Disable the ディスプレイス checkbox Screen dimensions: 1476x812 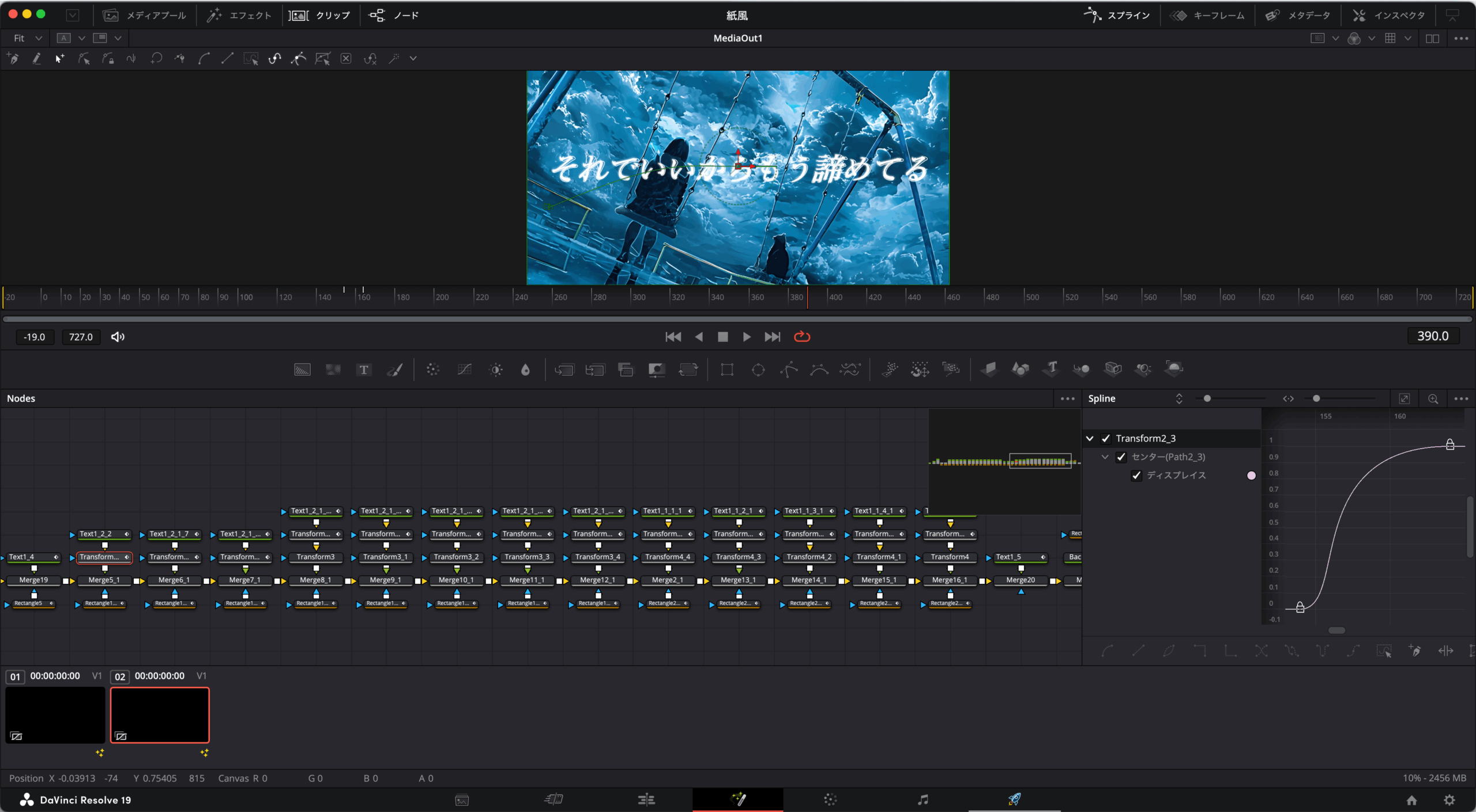click(x=1136, y=475)
